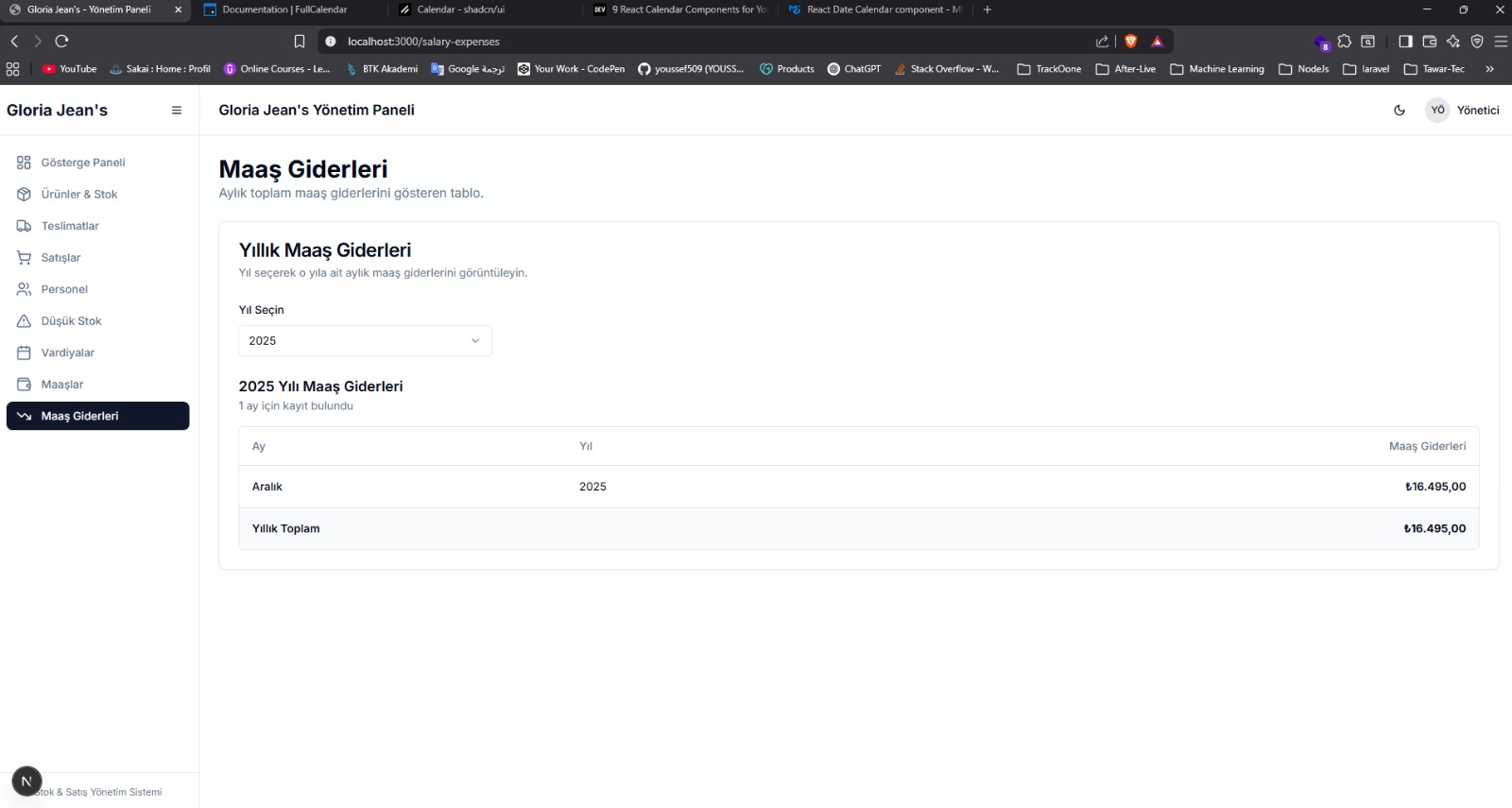The image size is (1512, 808).
Task: Reload the page with the refresh icon
Action: tap(61, 41)
